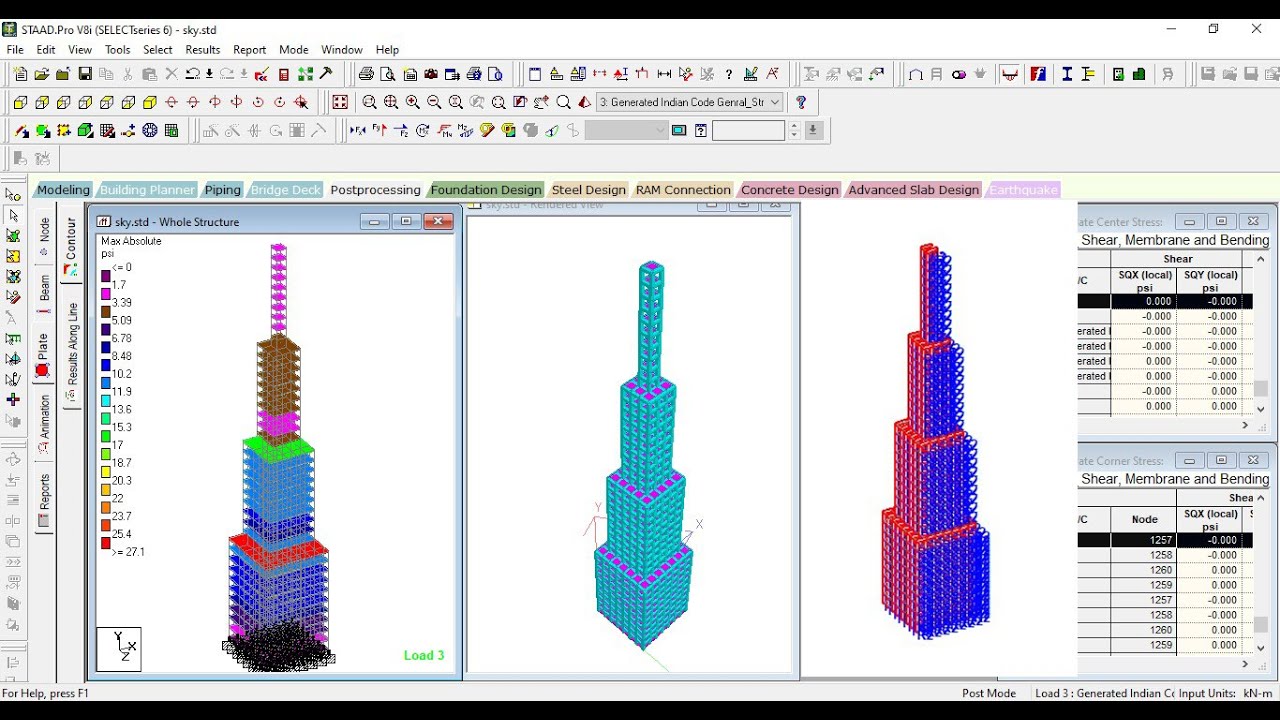Switch to the Concrete Design tab
Image resolution: width=1280 pixels, height=720 pixels.
(789, 189)
